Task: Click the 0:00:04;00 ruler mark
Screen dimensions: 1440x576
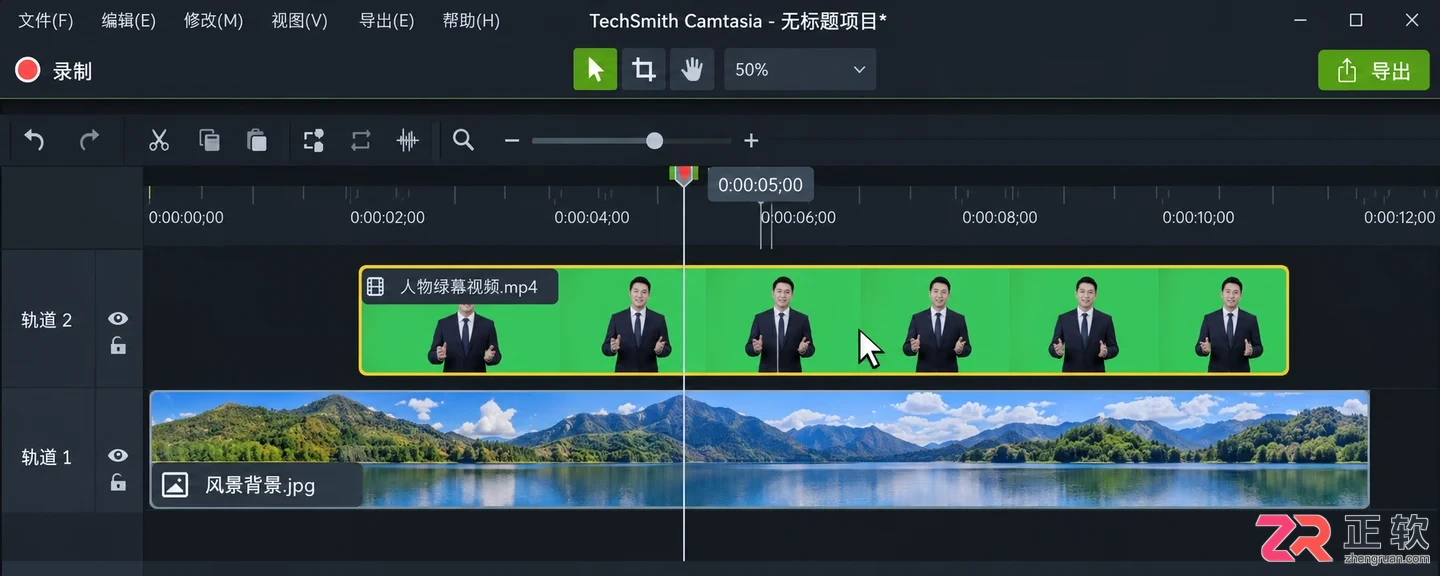Action: [x=592, y=217]
